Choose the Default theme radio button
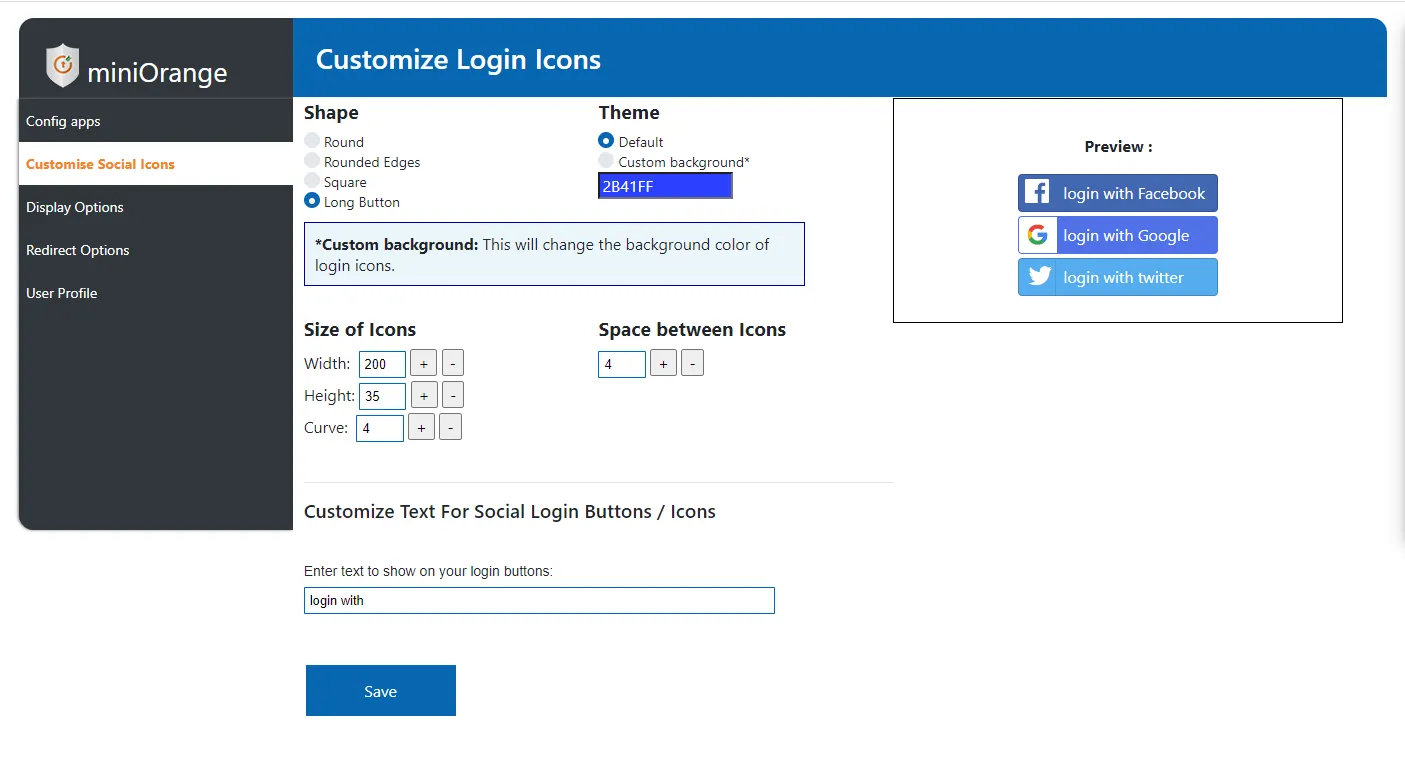The width and height of the screenshot is (1405, 781). [x=606, y=141]
